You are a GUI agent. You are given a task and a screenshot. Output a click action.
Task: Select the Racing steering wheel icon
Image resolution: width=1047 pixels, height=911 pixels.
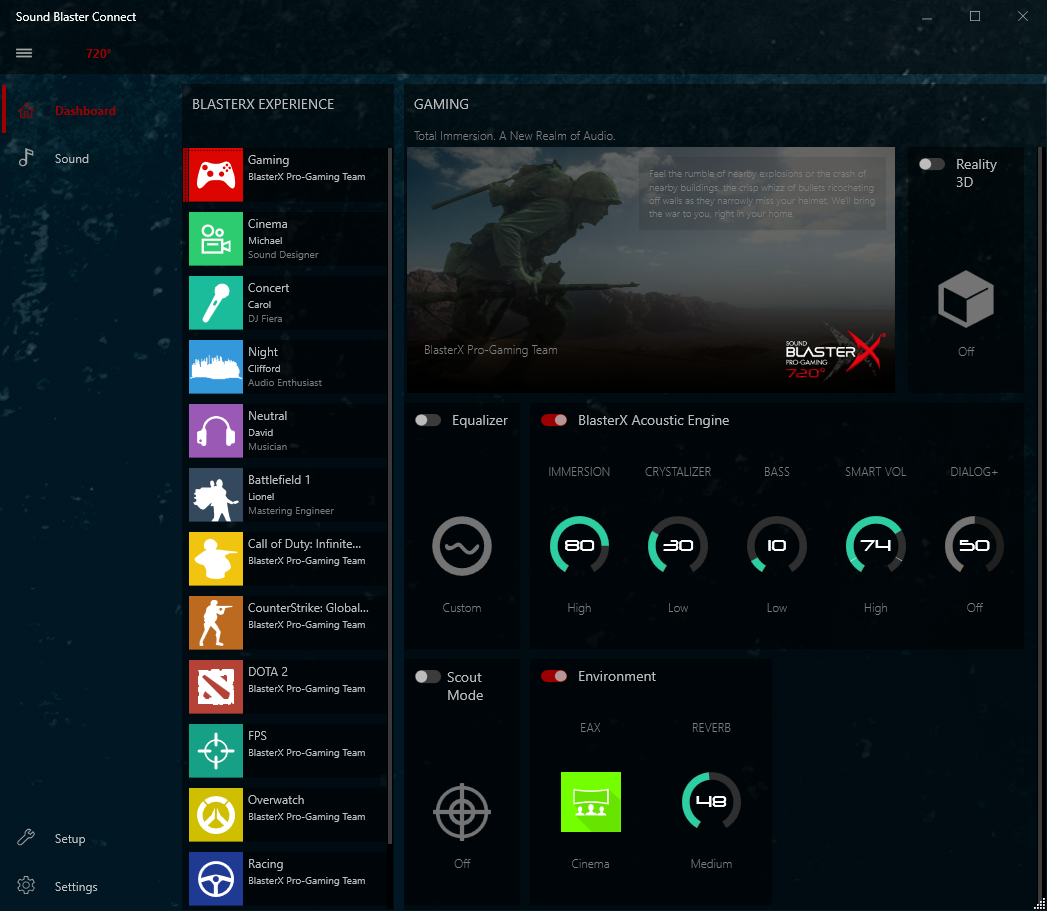point(216,879)
